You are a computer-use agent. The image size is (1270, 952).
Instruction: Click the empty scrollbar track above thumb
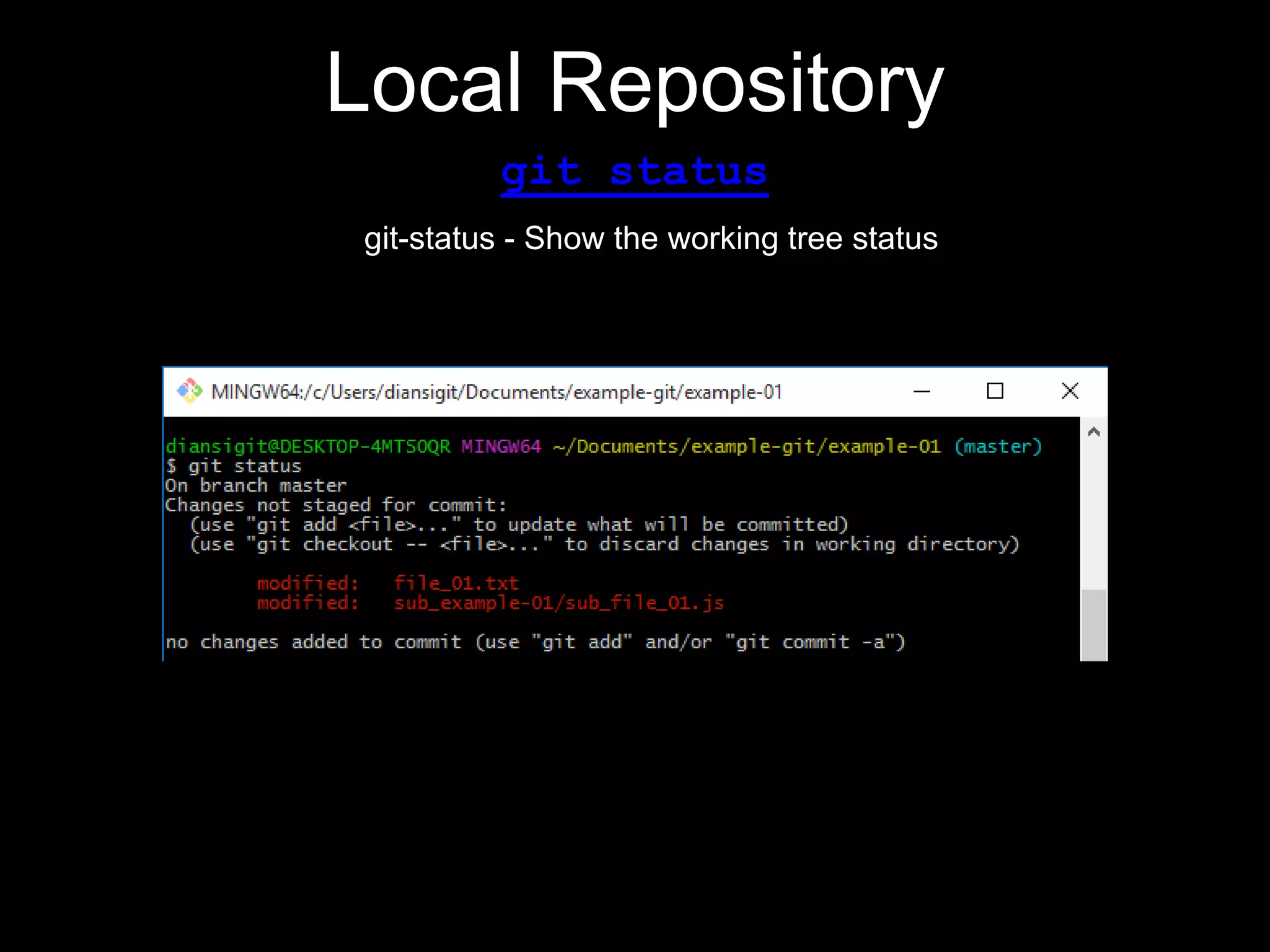click(x=1094, y=514)
